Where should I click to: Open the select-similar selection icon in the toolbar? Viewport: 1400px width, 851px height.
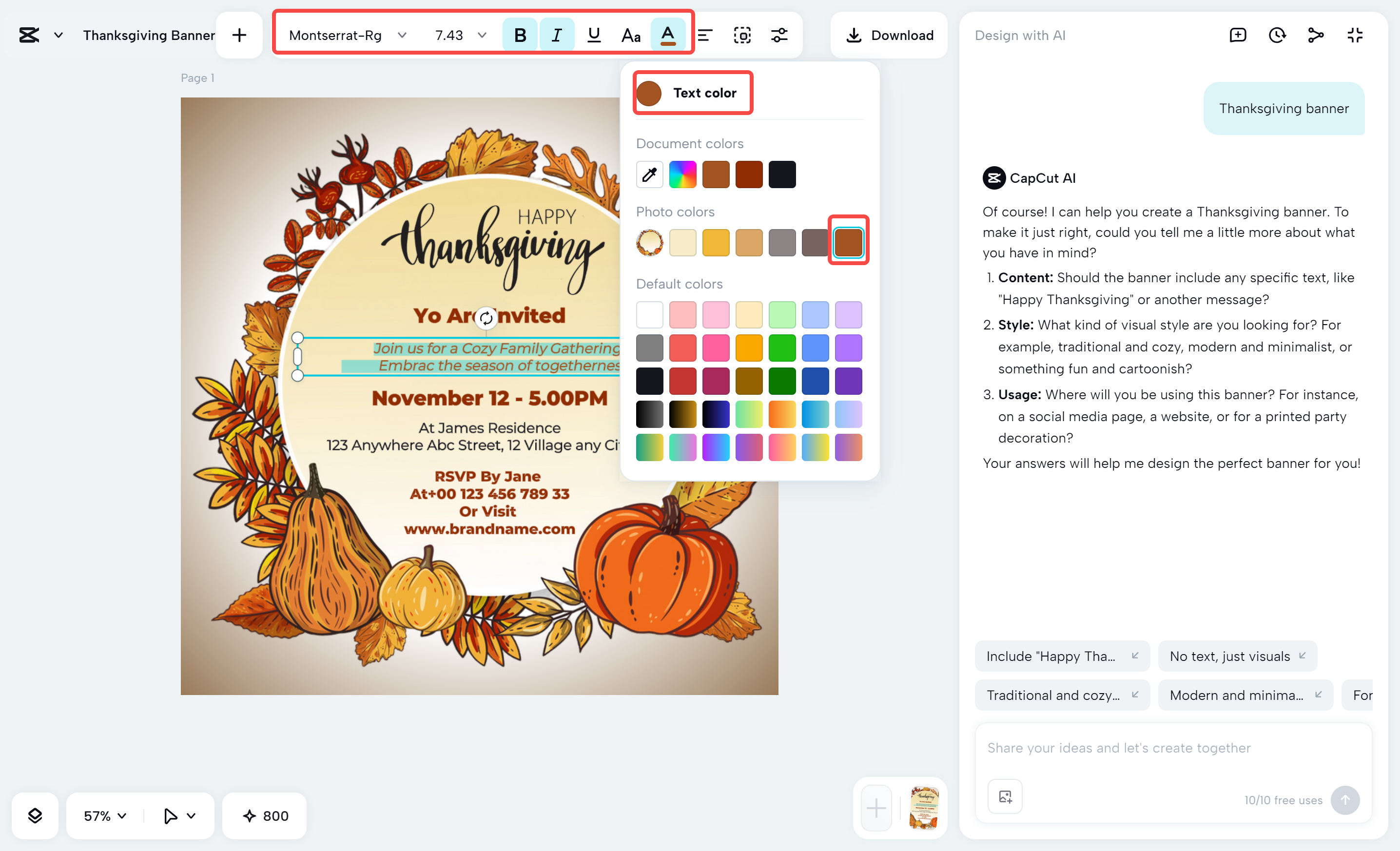pos(742,35)
